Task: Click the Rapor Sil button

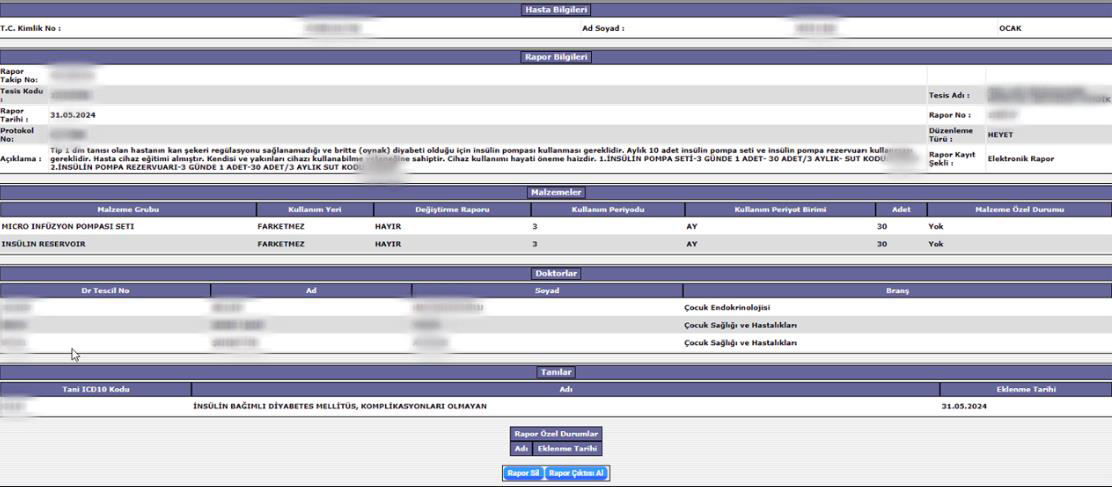Action: click(523, 473)
